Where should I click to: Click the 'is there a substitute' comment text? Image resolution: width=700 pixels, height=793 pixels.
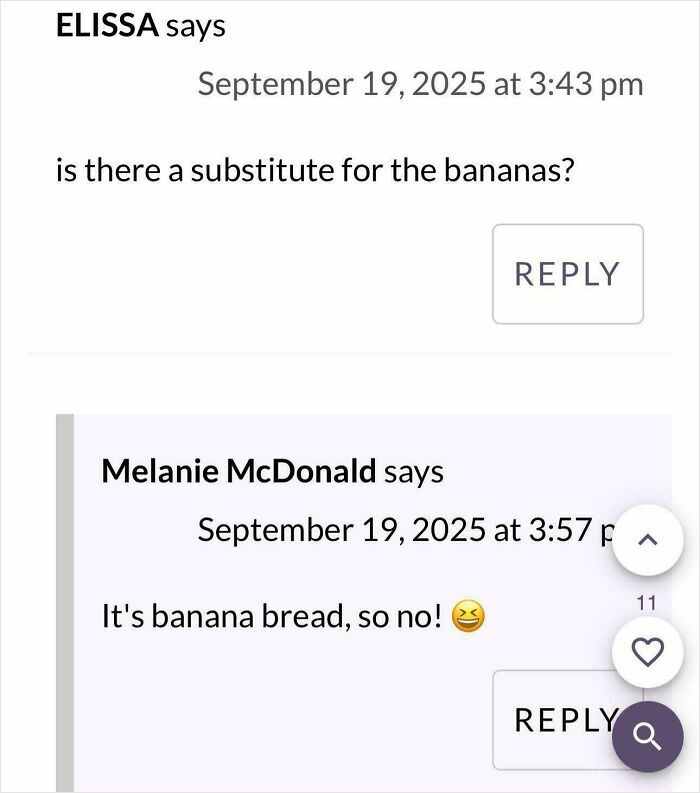tap(315, 171)
